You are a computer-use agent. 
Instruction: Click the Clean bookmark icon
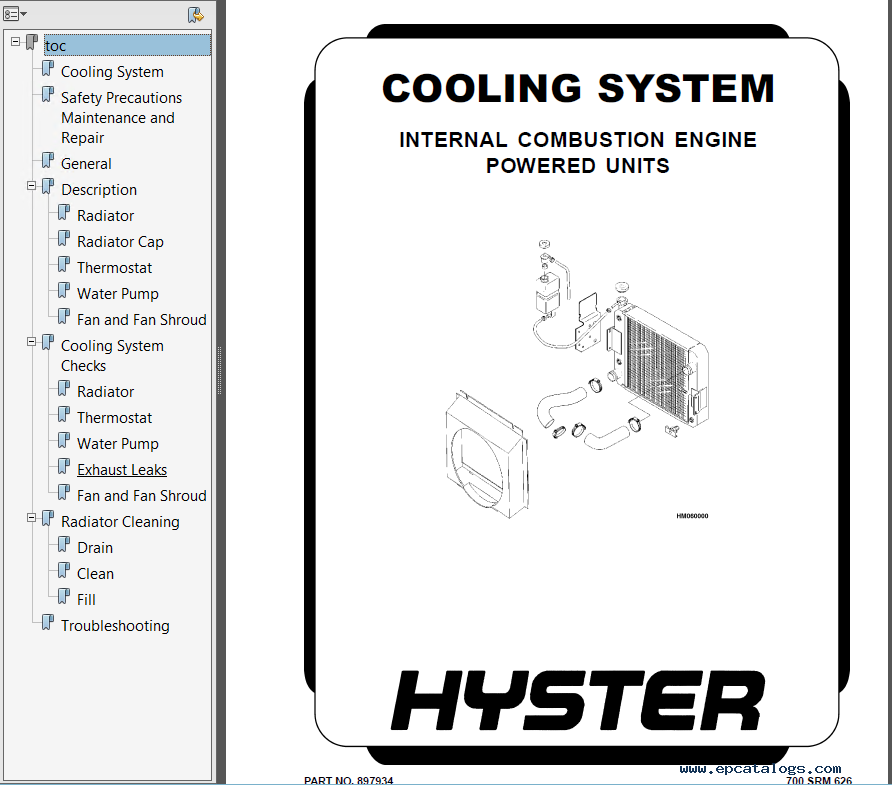pos(64,571)
